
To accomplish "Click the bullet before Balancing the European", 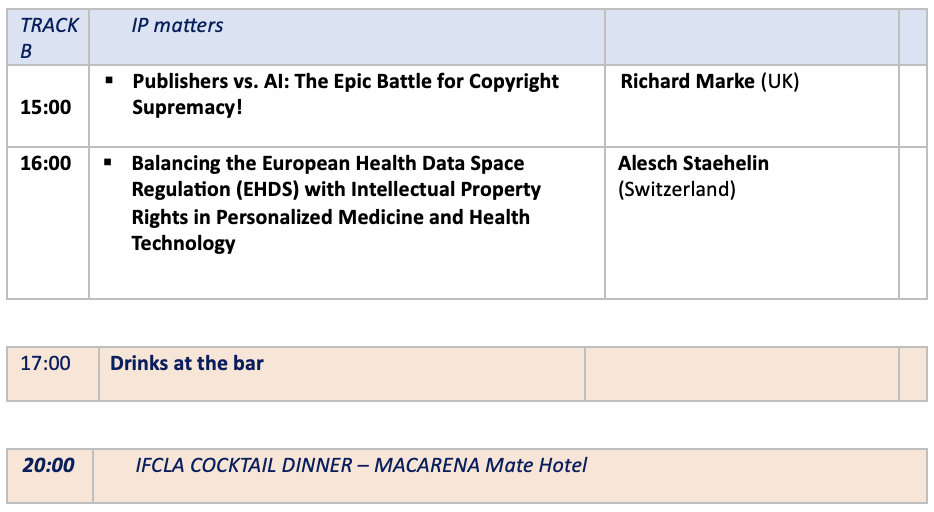I will (108, 162).
